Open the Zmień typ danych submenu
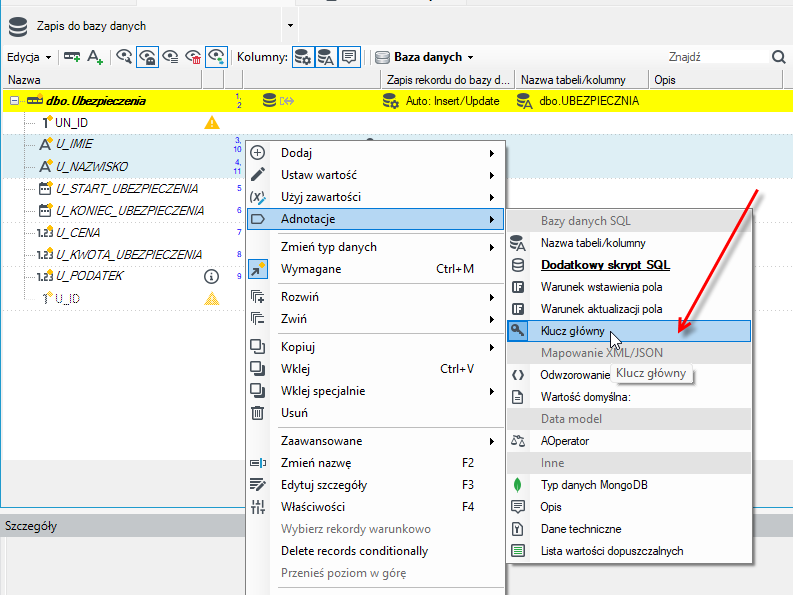 click(375, 247)
